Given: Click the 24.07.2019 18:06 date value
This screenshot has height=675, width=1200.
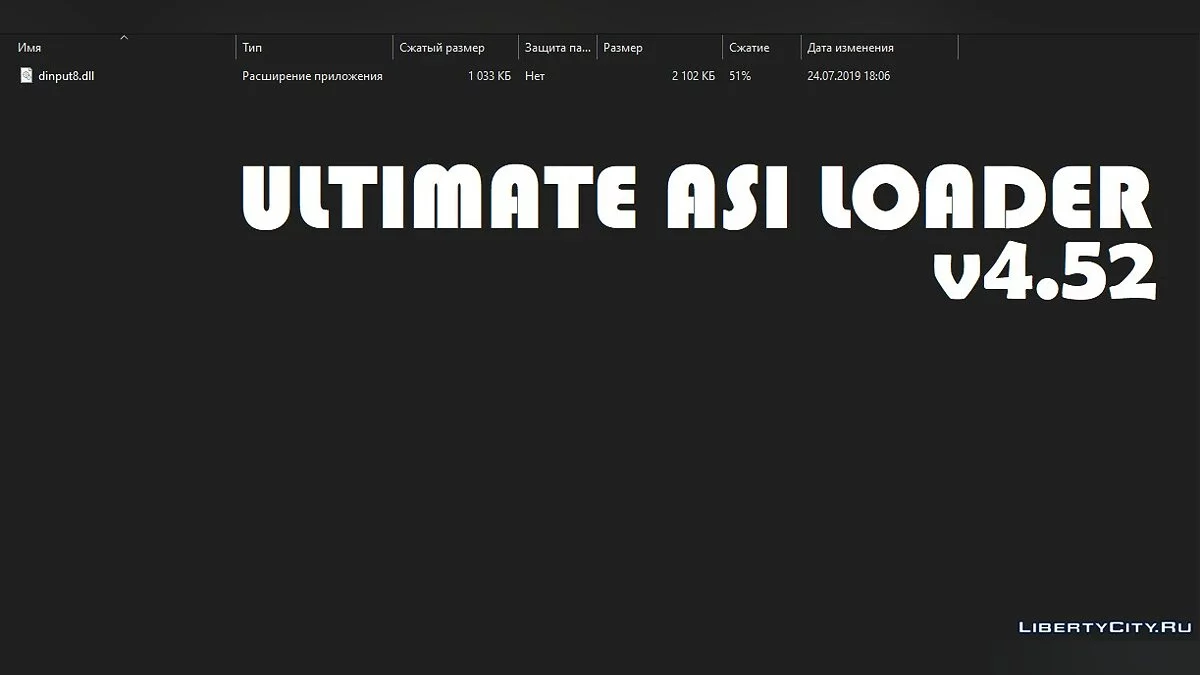Looking at the screenshot, I should coord(848,76).
